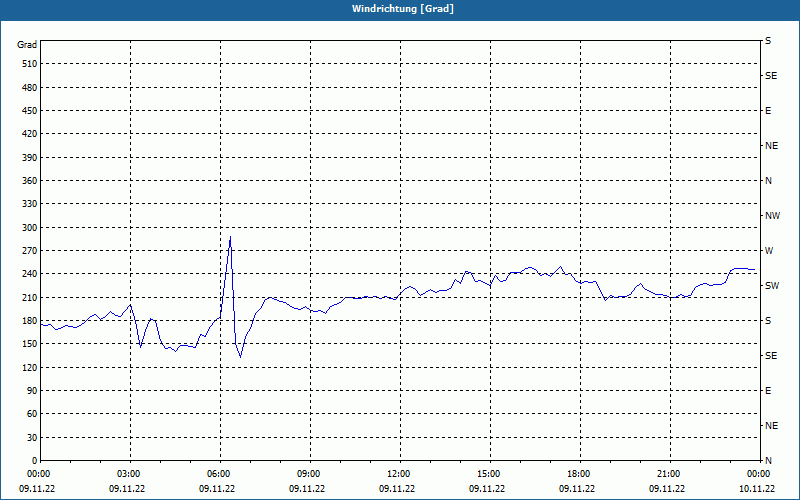The width and height of the screenshot is (800, 500).
Task: Click the 450 y-axis tick label
Action: (x=30, y=111)
